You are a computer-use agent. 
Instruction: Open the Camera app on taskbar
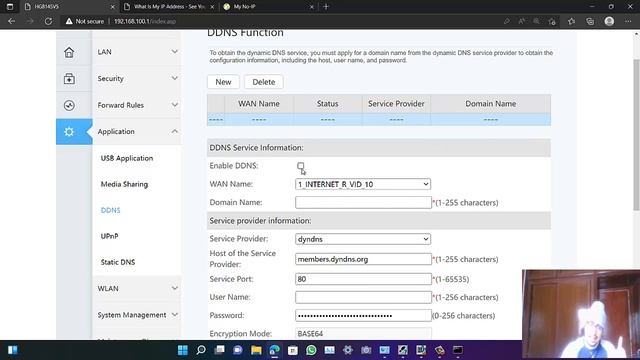pos(366,350)
